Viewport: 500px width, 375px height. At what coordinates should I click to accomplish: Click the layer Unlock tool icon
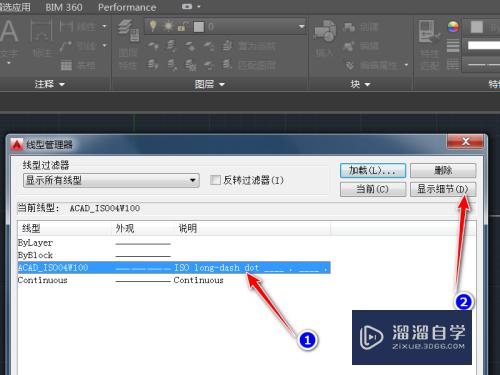tap(209, 65)
